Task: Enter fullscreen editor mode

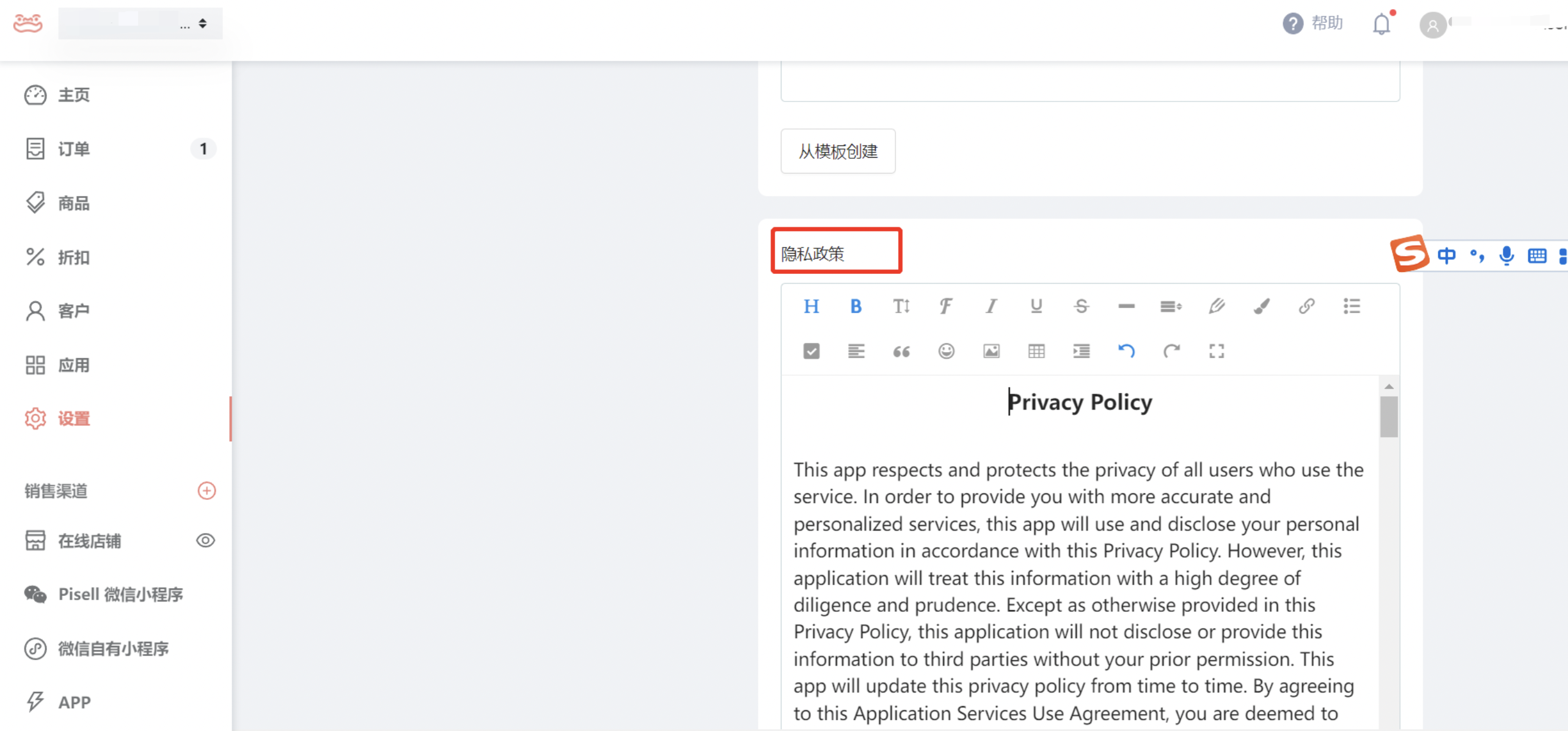Action: [x=1216, y=351]
